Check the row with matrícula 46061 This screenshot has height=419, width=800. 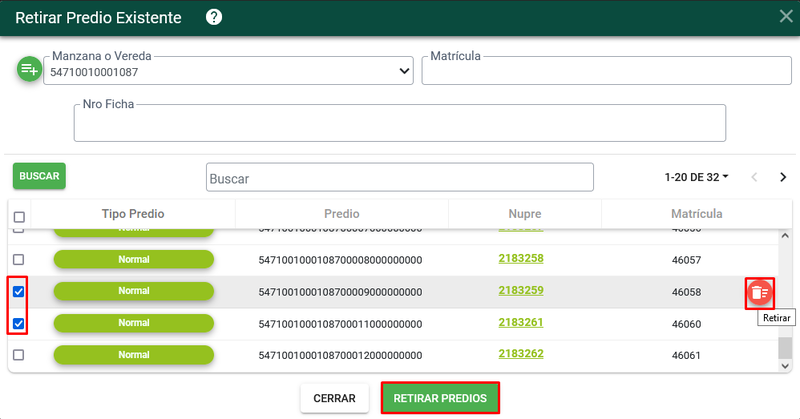18,355
